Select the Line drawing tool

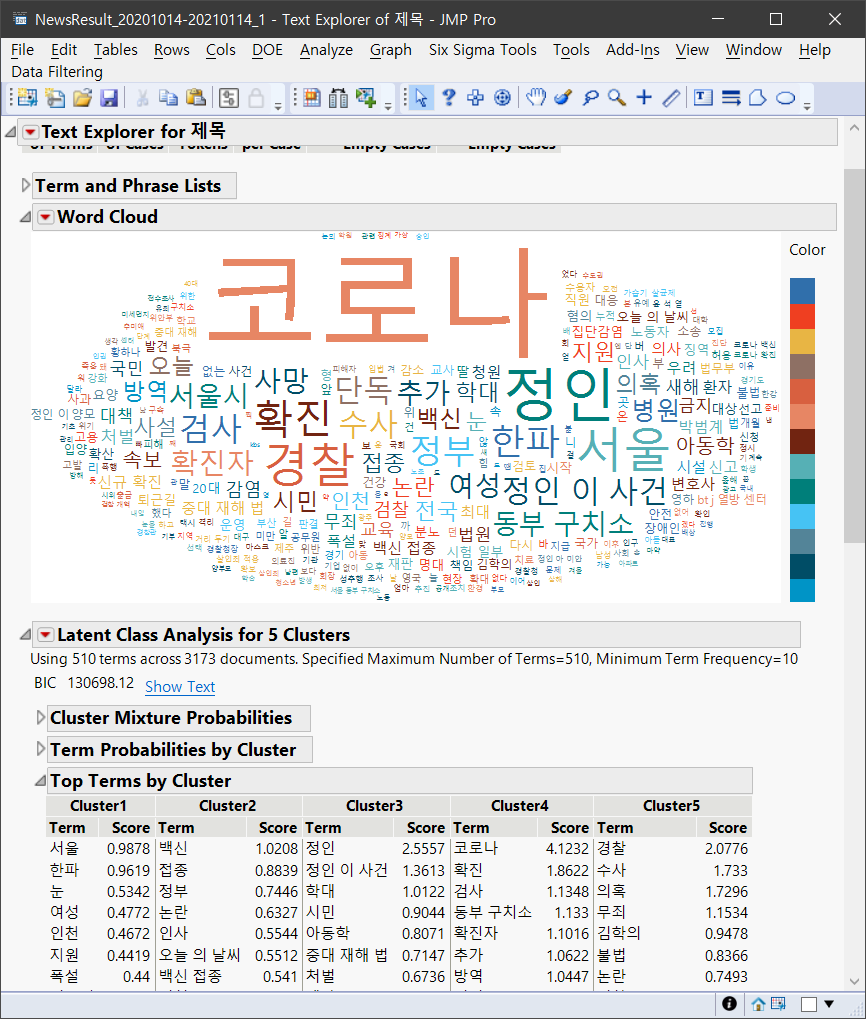tap(671, 98)
